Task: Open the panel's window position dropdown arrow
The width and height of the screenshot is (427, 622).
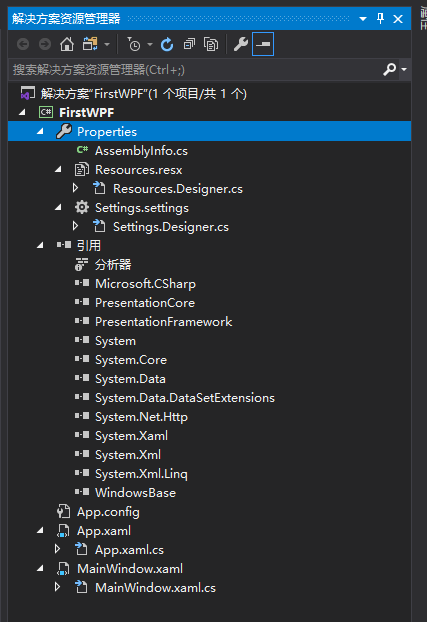Action: [x=363, y=19]
